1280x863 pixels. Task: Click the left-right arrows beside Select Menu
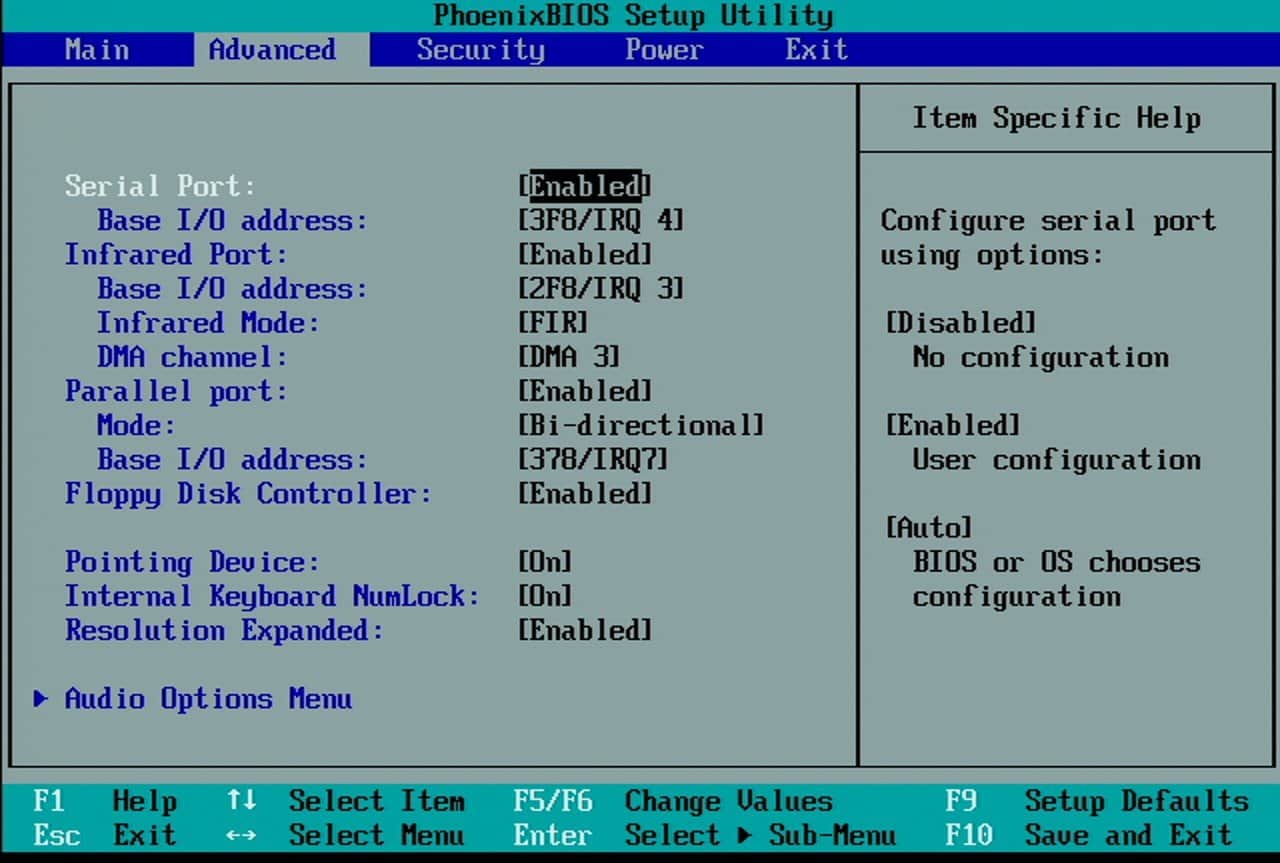point(241,835)
